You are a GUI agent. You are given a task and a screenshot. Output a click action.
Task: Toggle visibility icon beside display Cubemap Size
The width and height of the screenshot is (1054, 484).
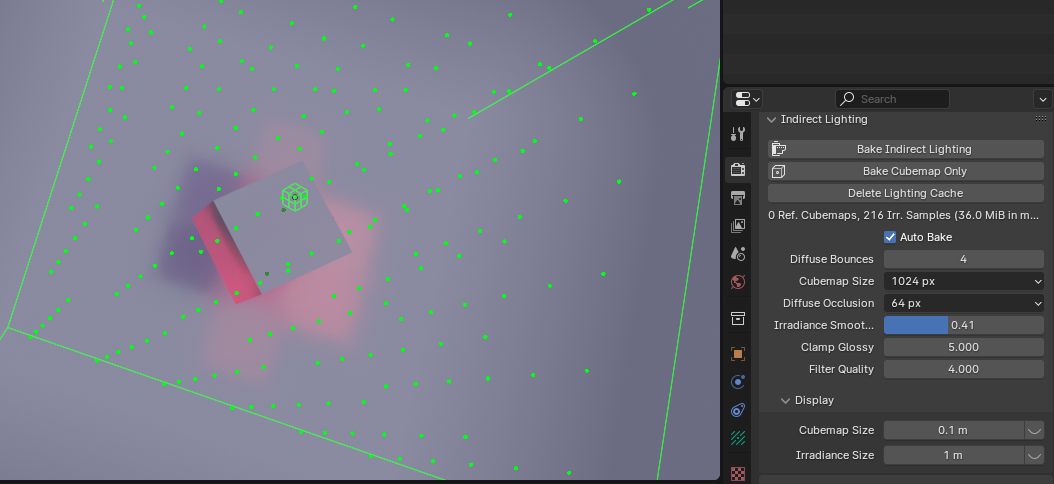(x=1034, y=430)
